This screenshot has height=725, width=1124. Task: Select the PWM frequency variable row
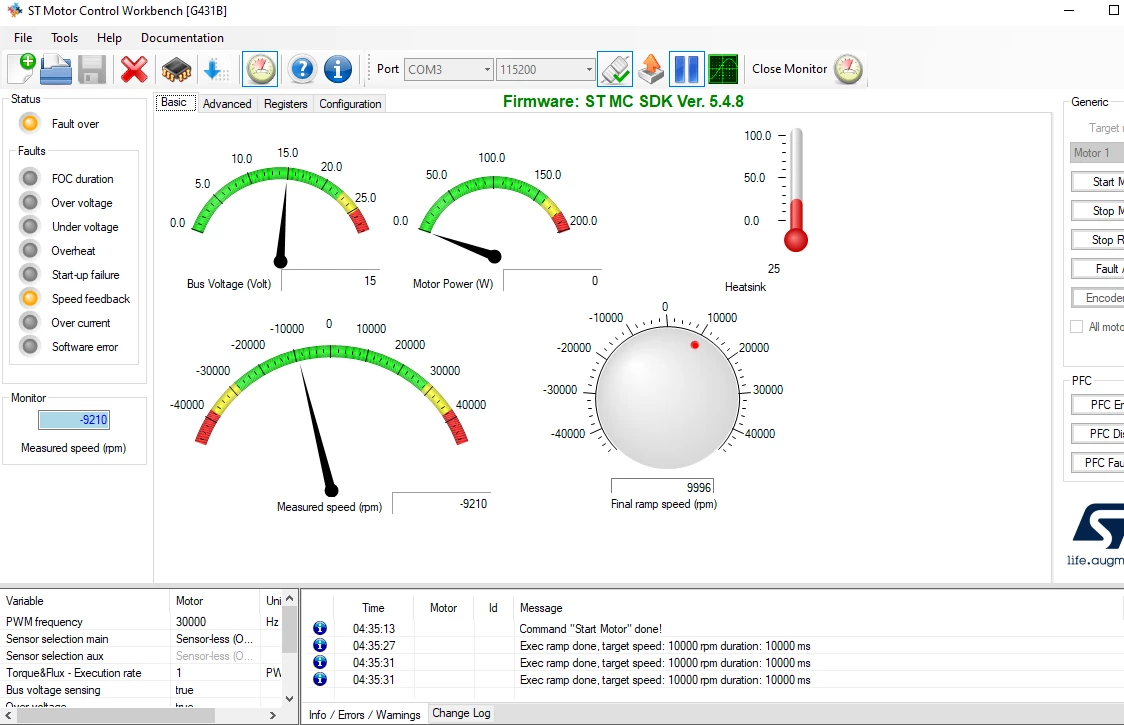[x=142, y=622]
